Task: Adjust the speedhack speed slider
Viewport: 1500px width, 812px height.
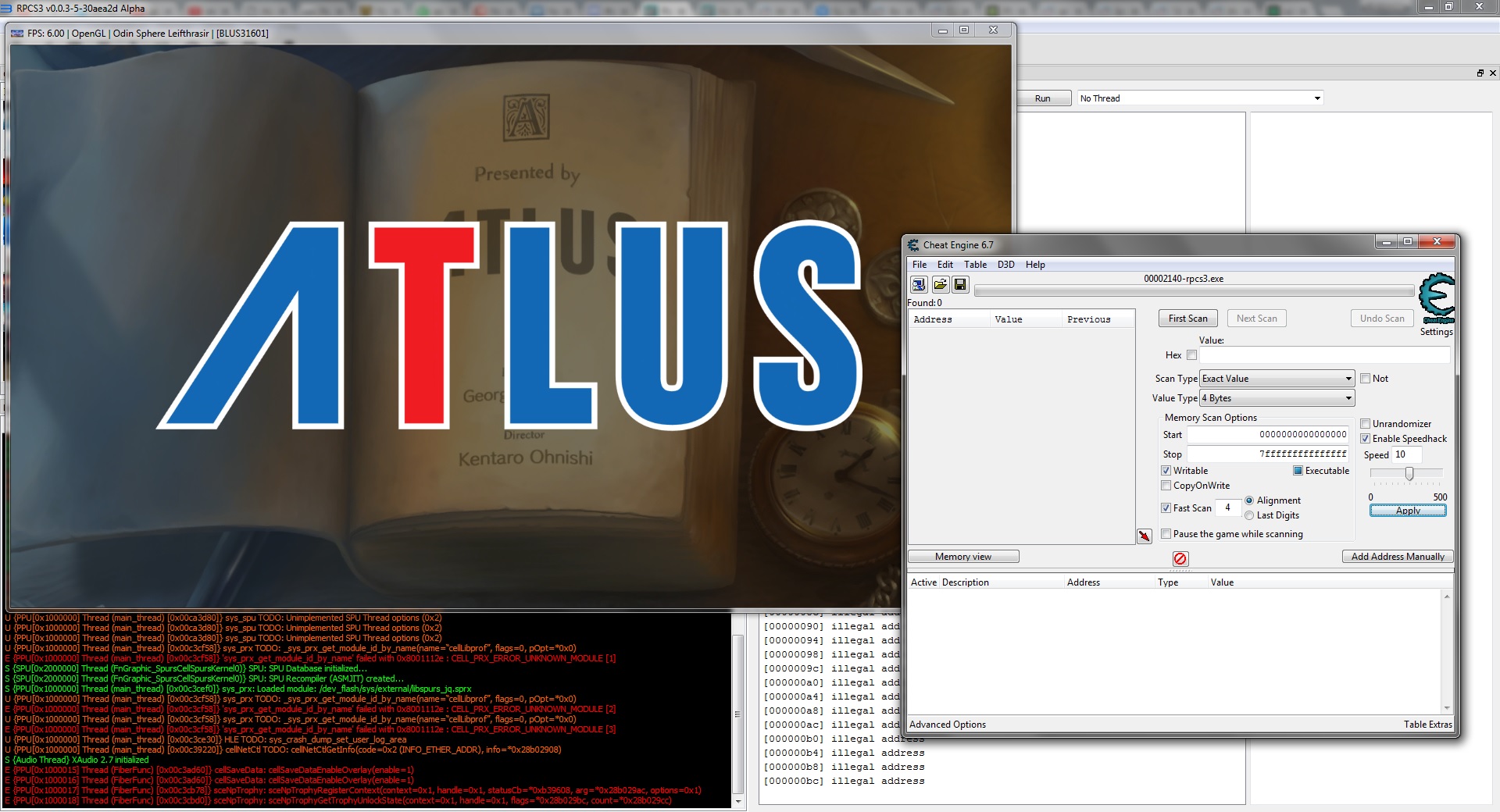Action: [x=1409, y=474]
